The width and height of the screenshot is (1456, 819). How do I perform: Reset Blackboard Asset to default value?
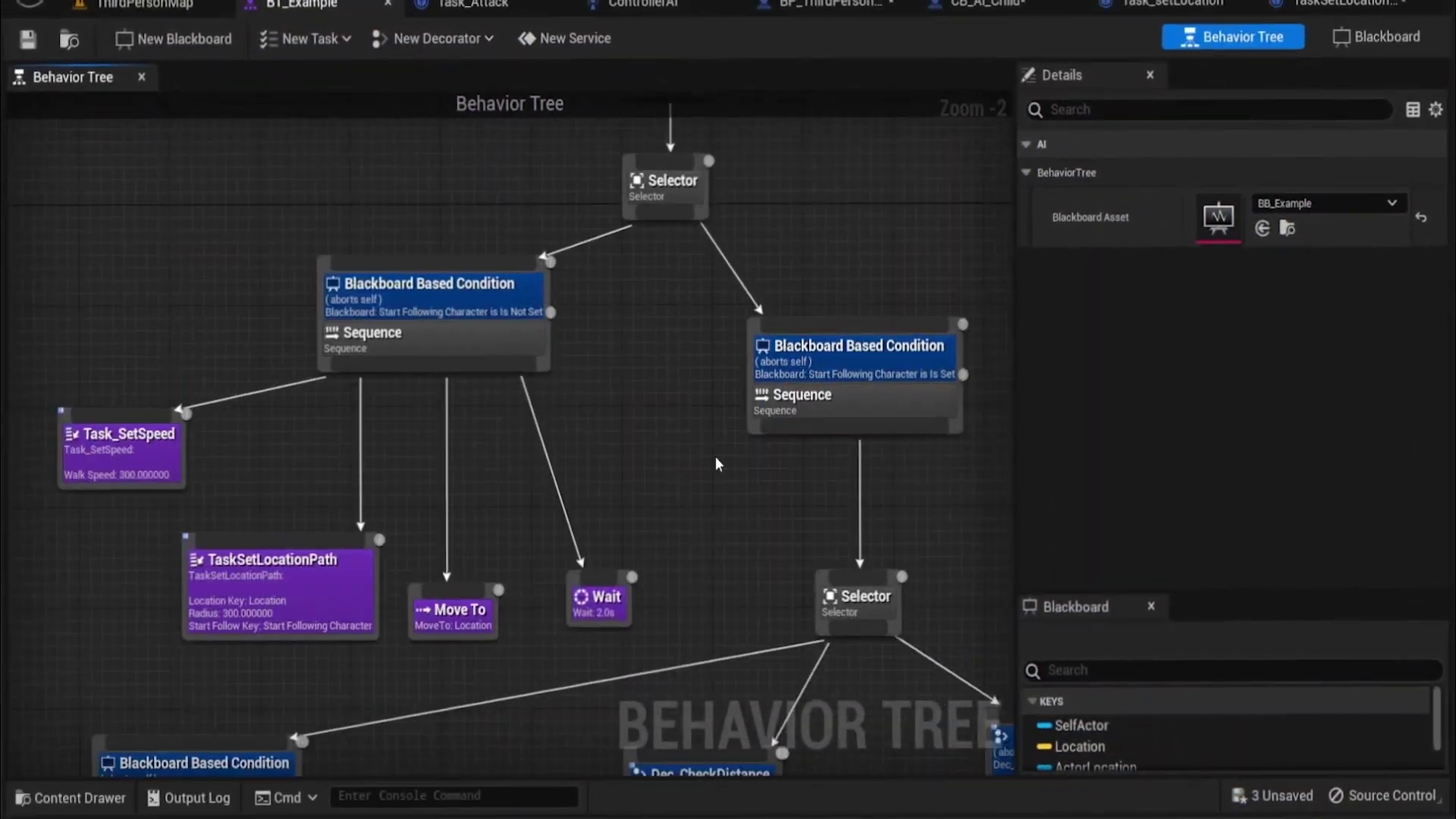click(x=1421, y=218)
